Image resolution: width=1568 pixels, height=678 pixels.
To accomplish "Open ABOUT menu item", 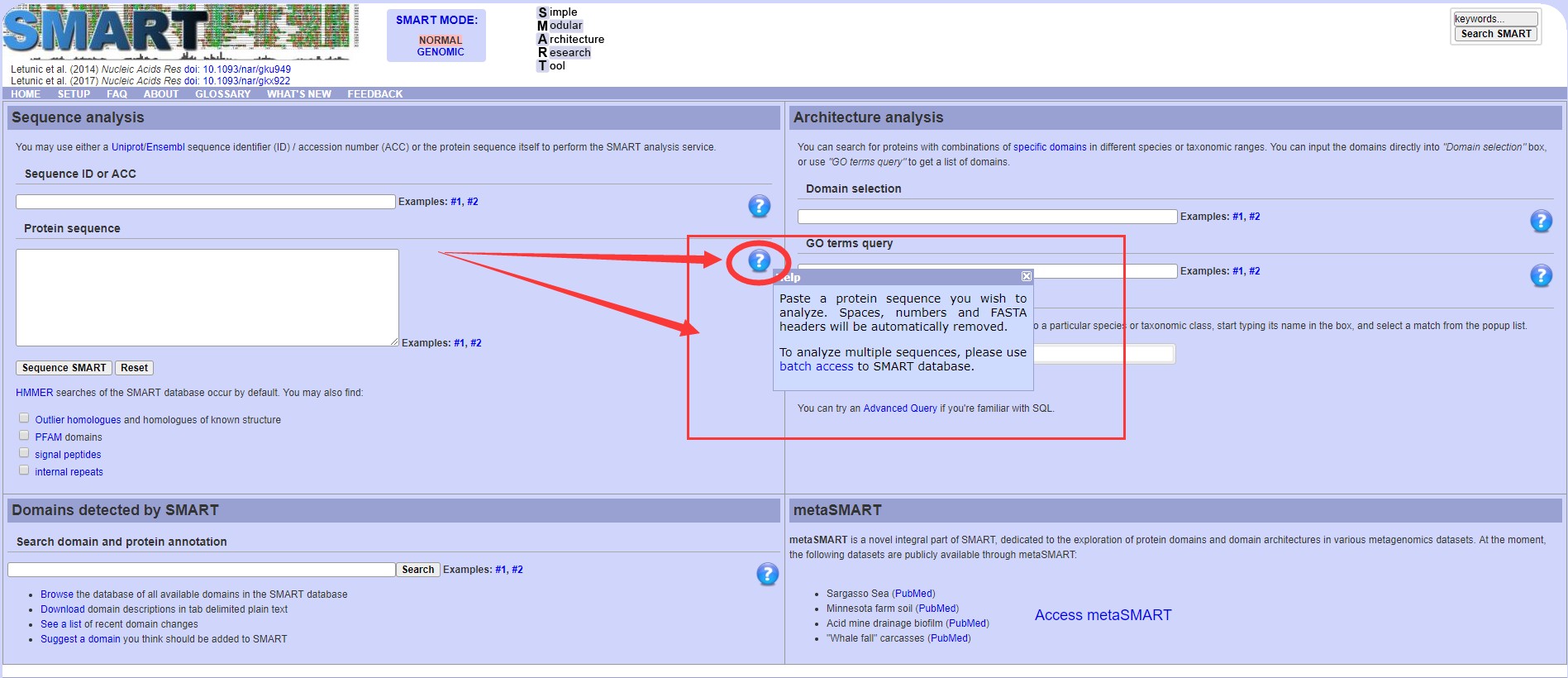I will 161,94.
